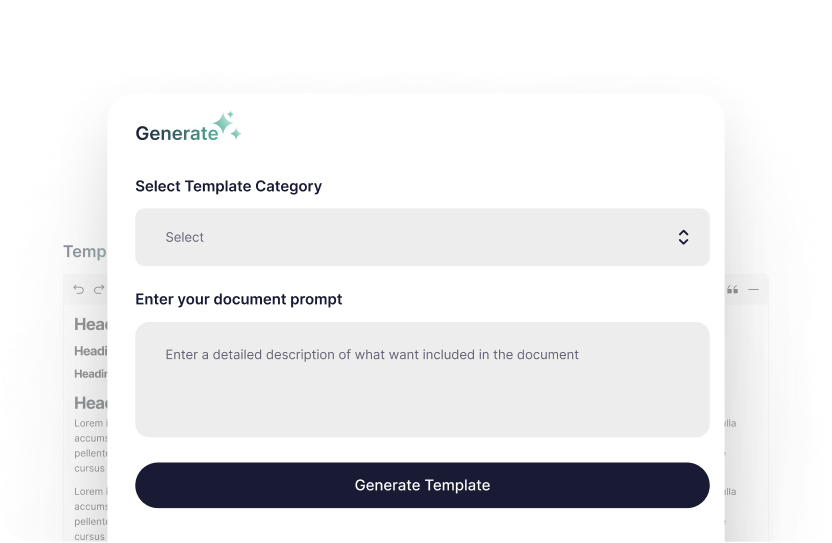
Task: Click the second Lorem paragraph on left edge
Action: click(90, 514)
